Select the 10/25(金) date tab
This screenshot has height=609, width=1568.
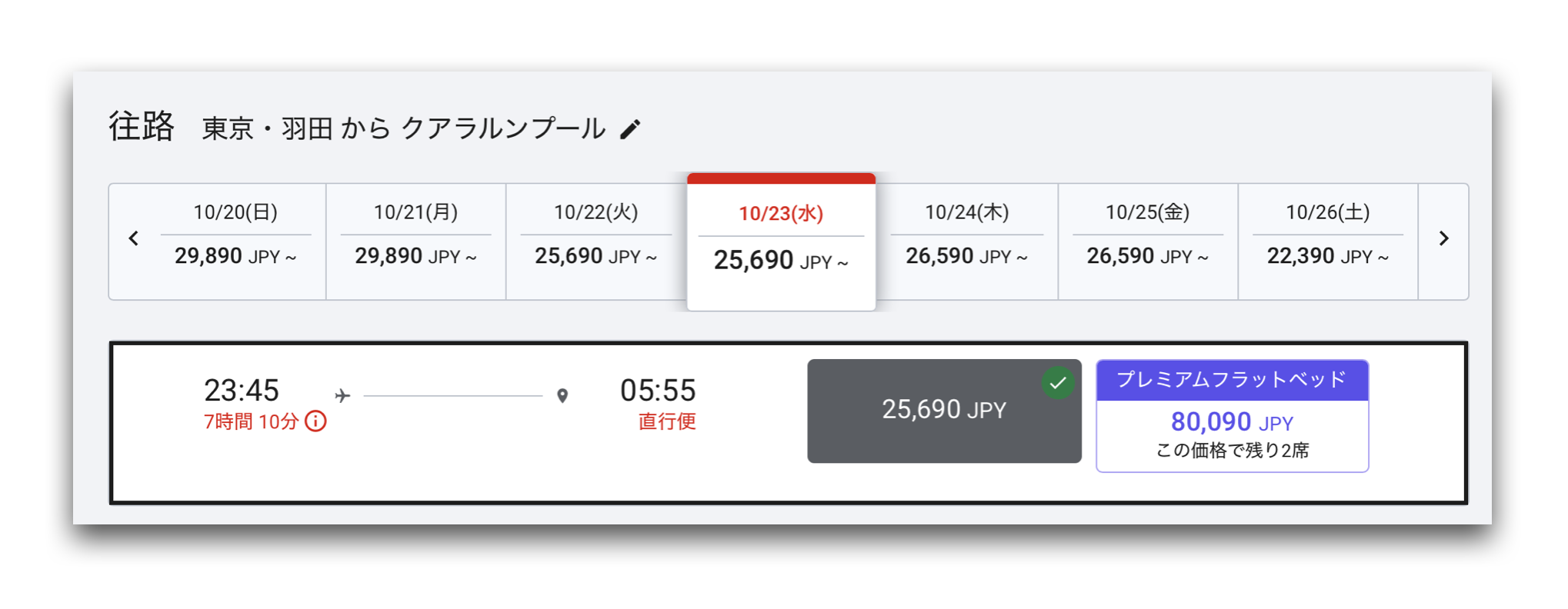pos(1148,241)
